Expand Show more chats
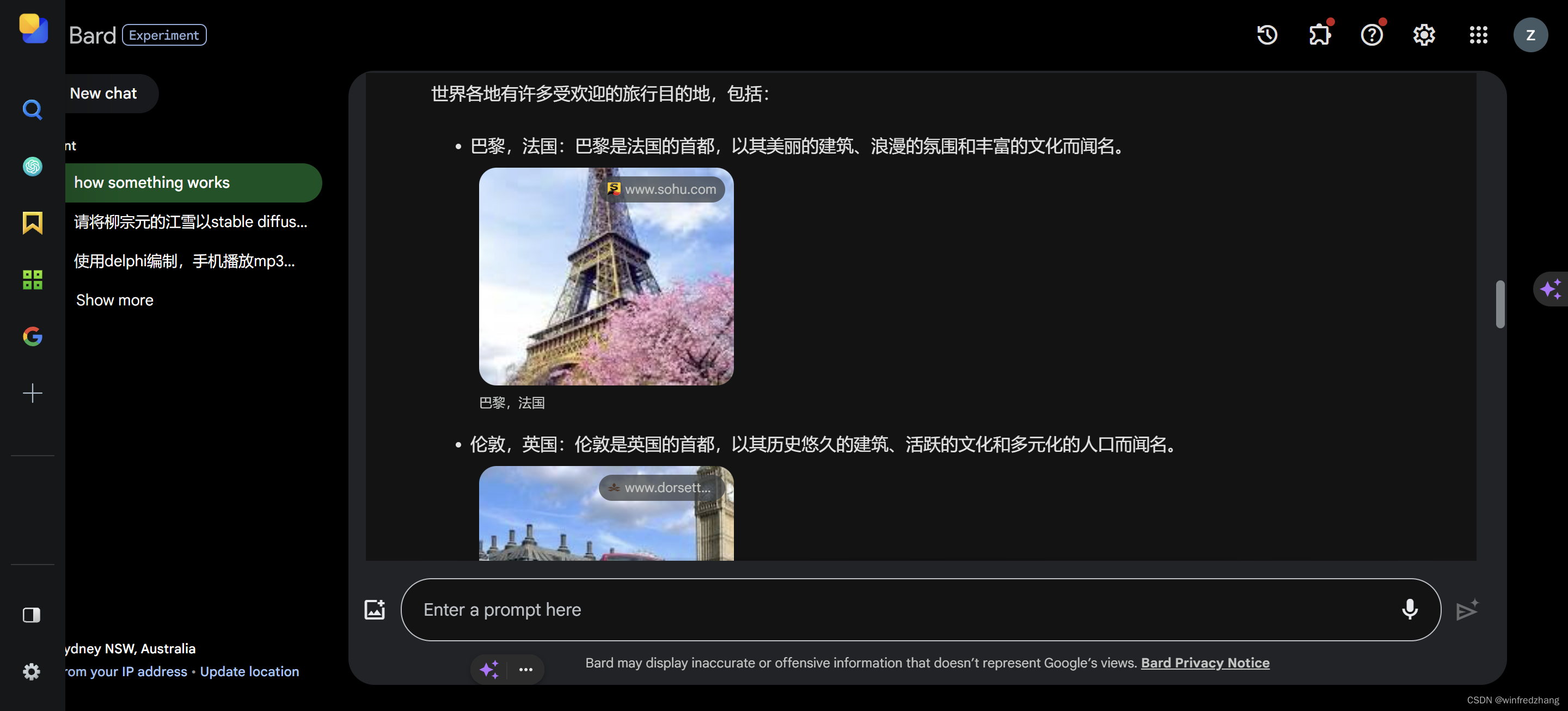 point(114,299)
